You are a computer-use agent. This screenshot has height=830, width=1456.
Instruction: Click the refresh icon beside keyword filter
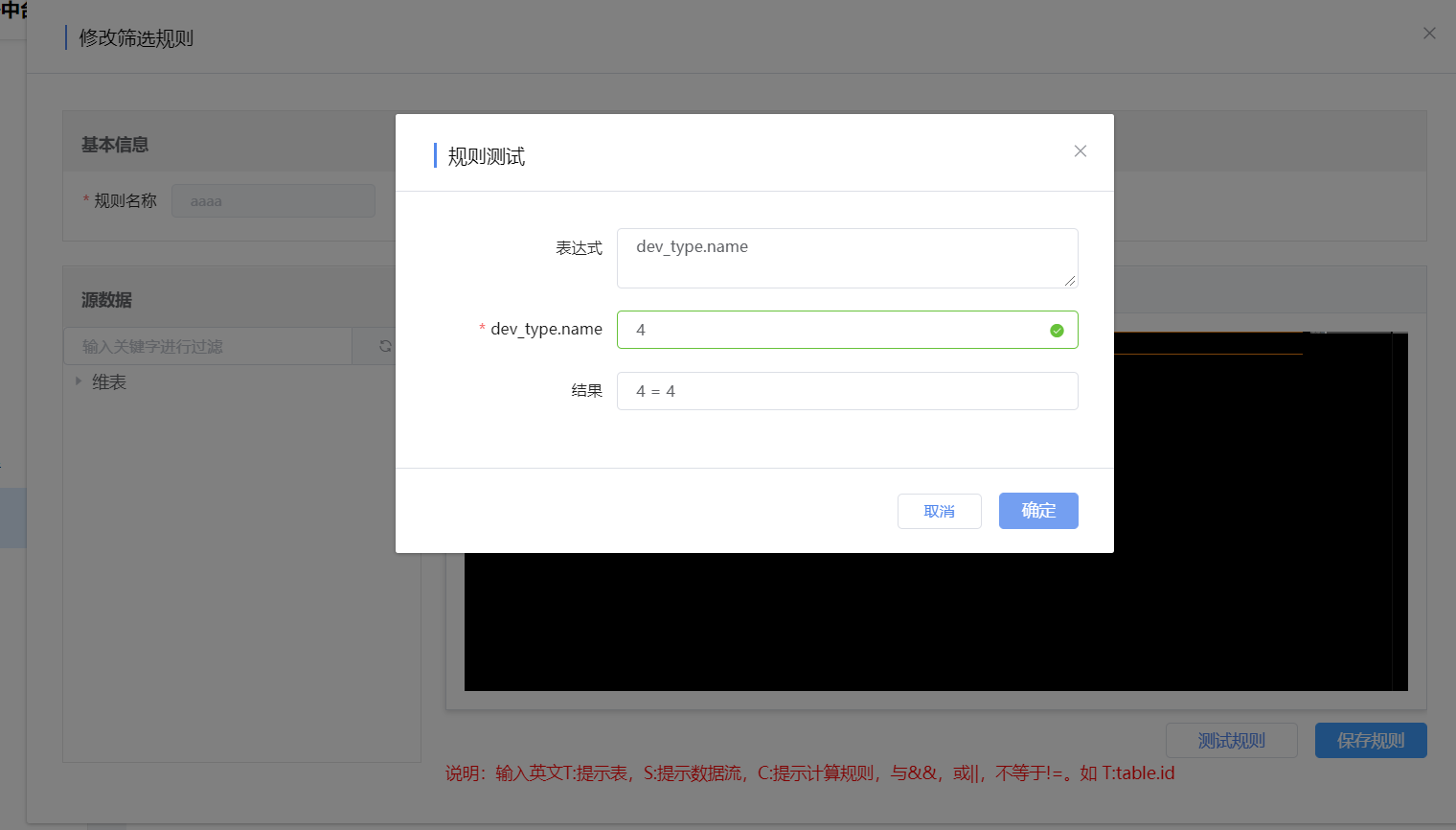click(x=385, y=346)
